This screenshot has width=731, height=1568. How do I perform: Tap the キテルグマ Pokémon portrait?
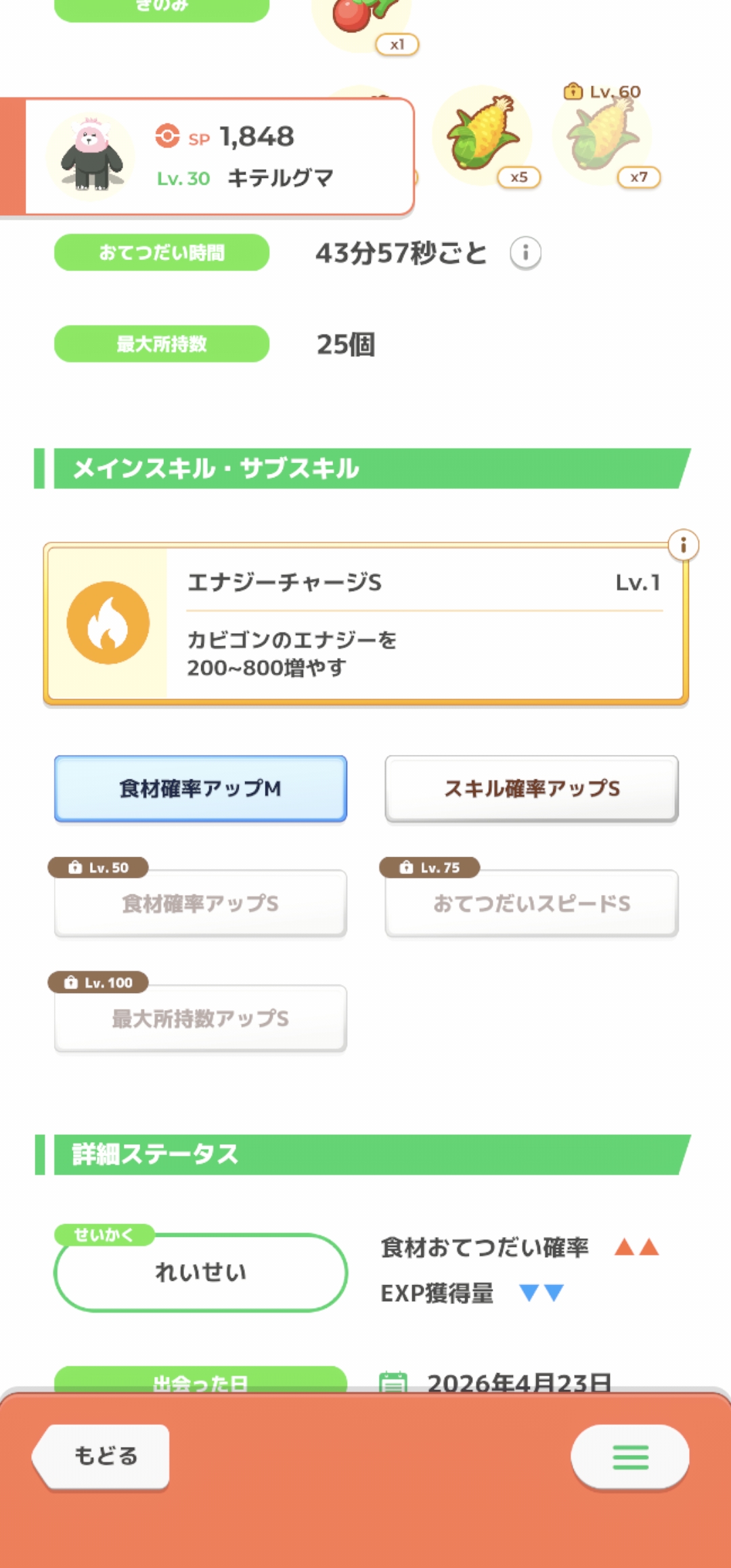pyautogui.click(x=91, y=156)
